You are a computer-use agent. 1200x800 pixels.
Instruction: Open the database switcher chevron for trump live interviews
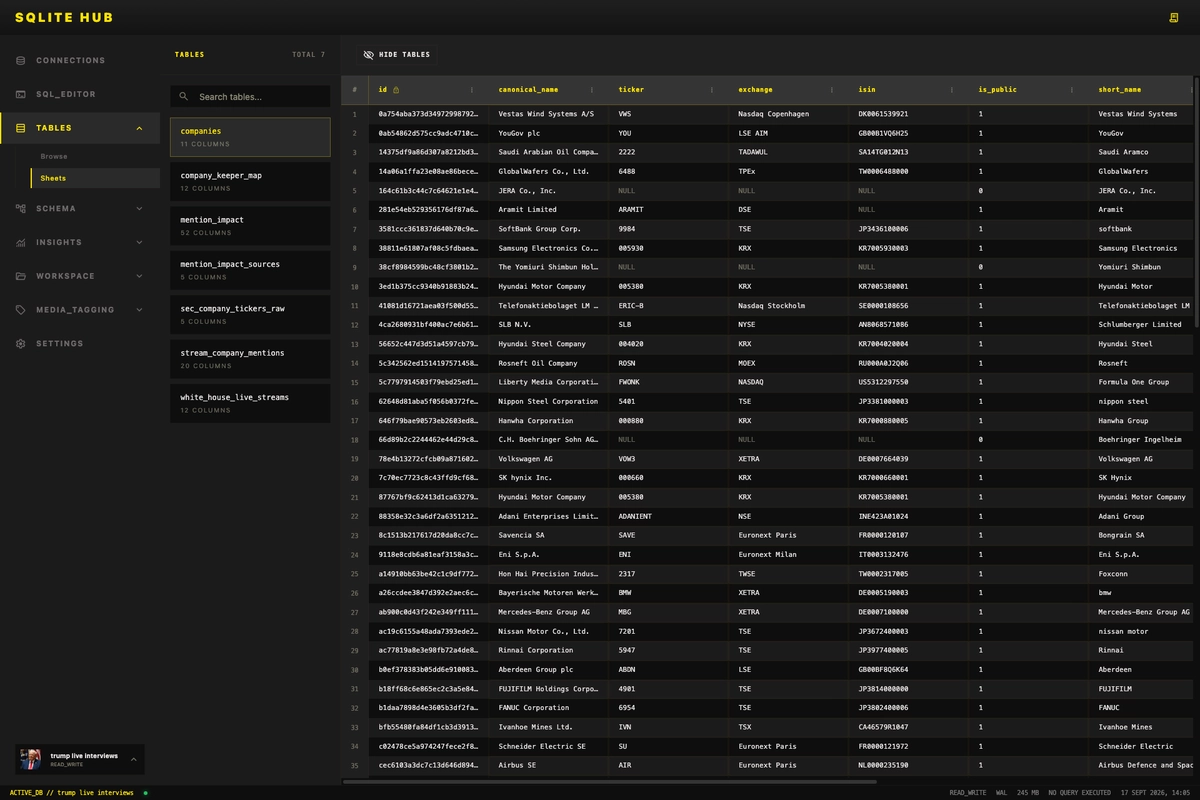click(133, 760)
